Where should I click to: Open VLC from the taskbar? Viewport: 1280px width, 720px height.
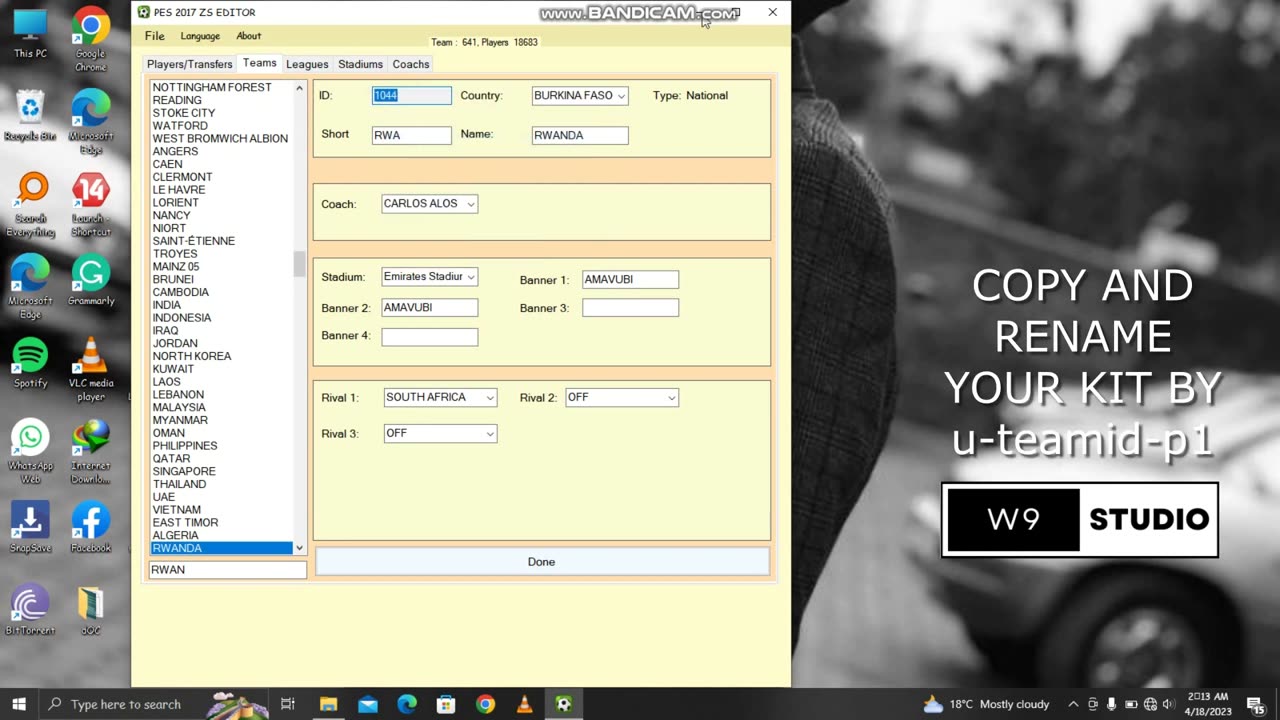coord(524,704)
